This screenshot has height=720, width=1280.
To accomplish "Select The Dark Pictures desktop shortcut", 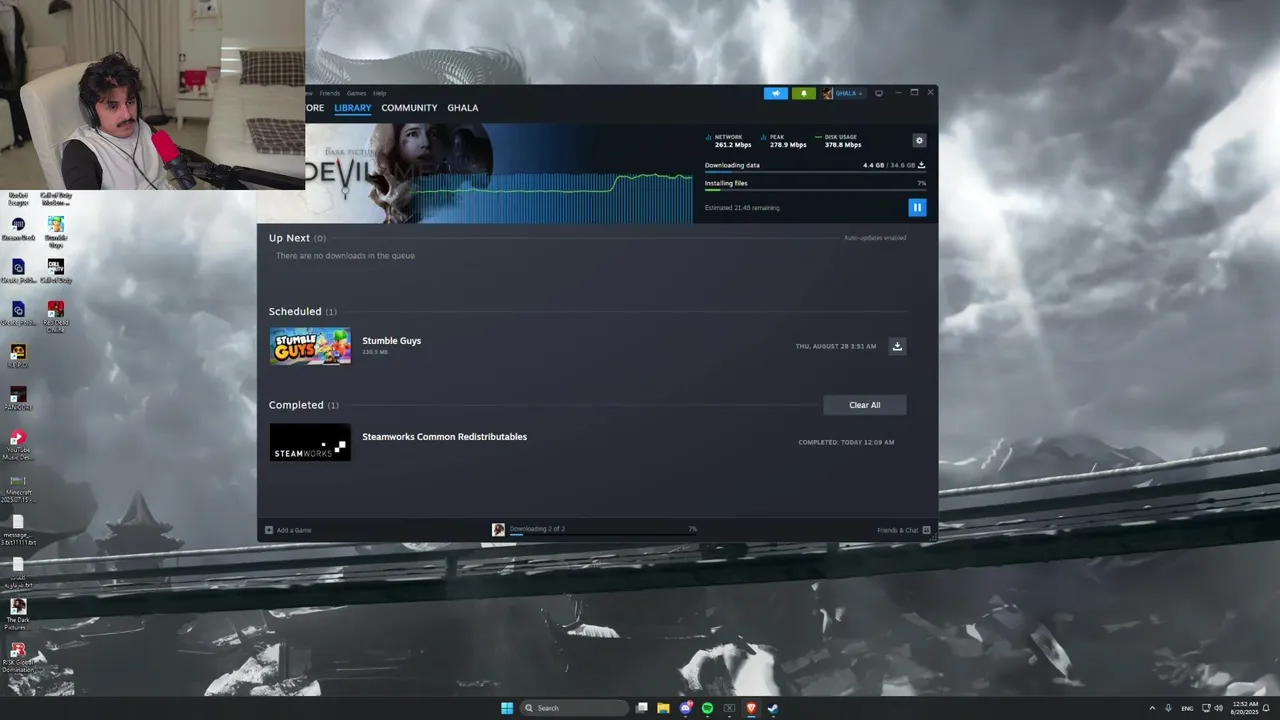I will [18, 614].
